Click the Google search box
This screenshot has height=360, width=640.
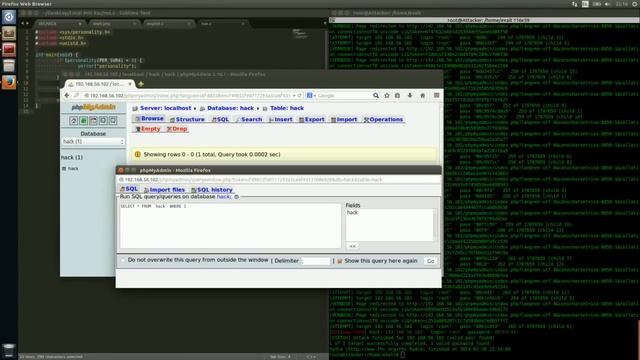(x=344, y=96)
